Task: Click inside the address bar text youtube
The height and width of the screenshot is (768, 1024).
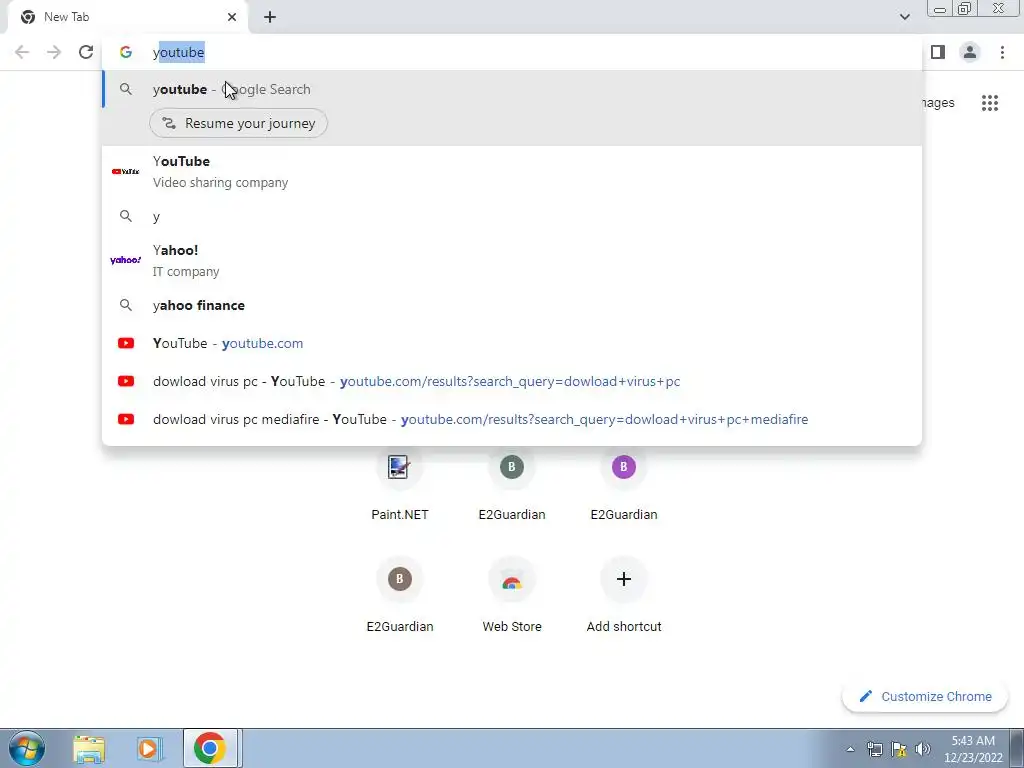Action: pos(179,52)
